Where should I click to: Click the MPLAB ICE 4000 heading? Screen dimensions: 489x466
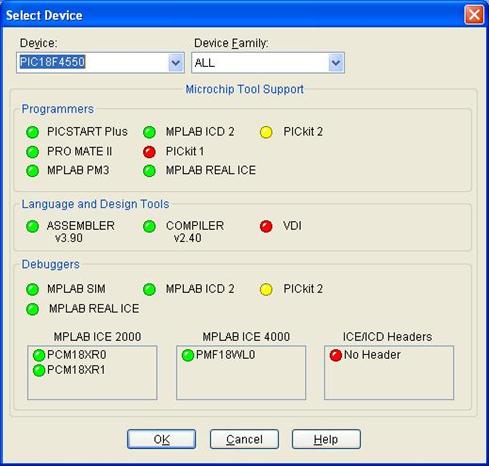[246, 337]
